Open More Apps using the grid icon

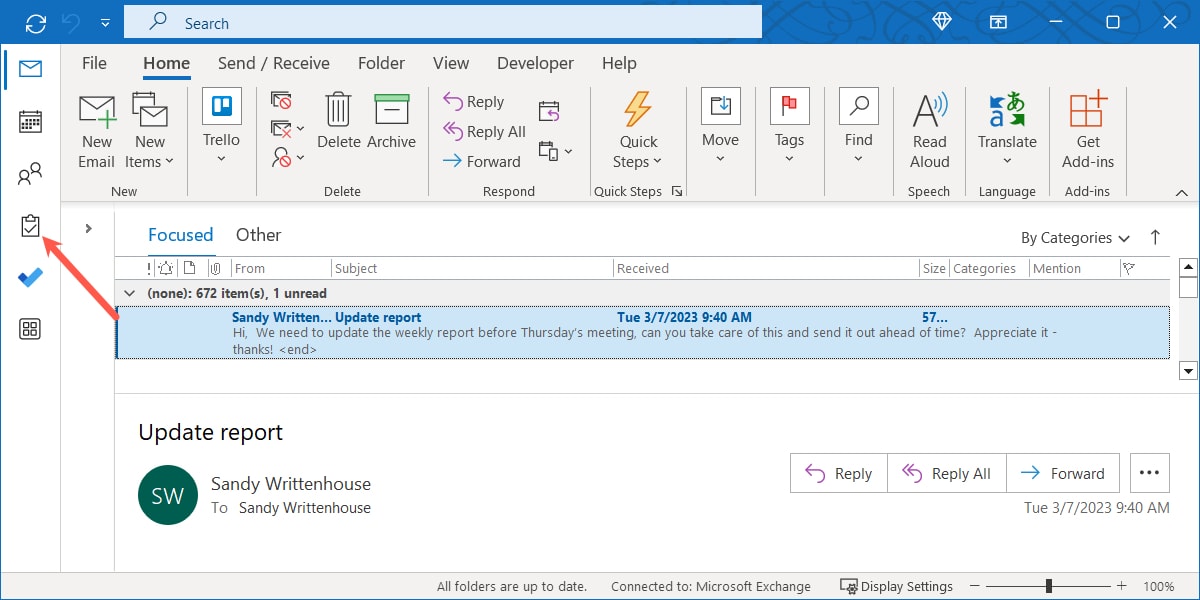pyautogui.click(x=30, y=328)
